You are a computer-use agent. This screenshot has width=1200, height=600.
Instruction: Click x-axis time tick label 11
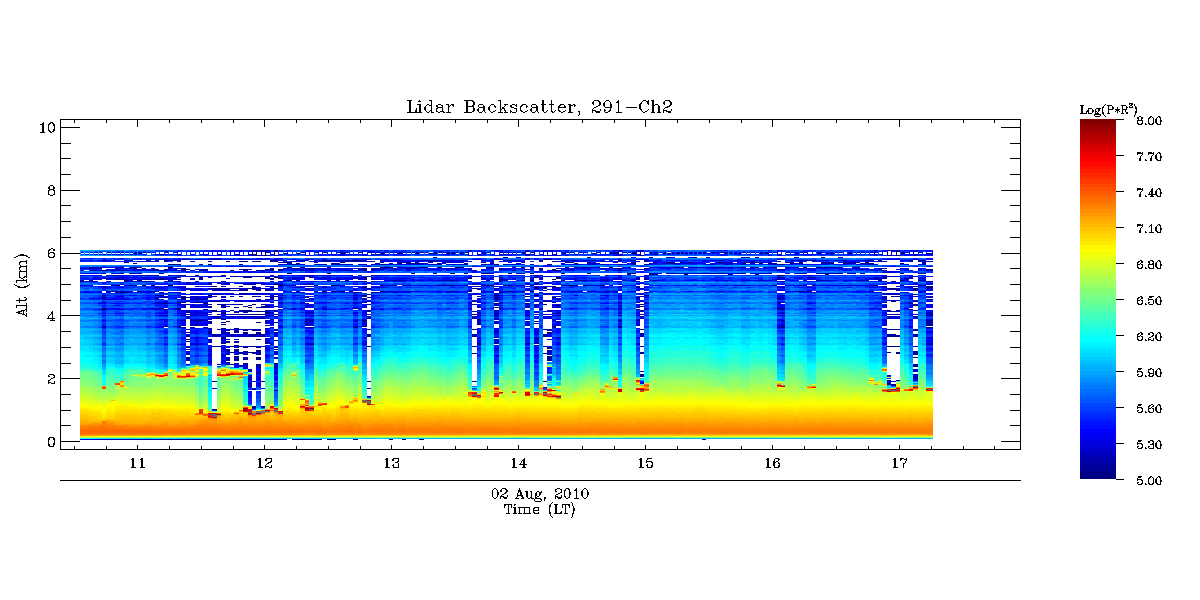[x=138, y=463]
